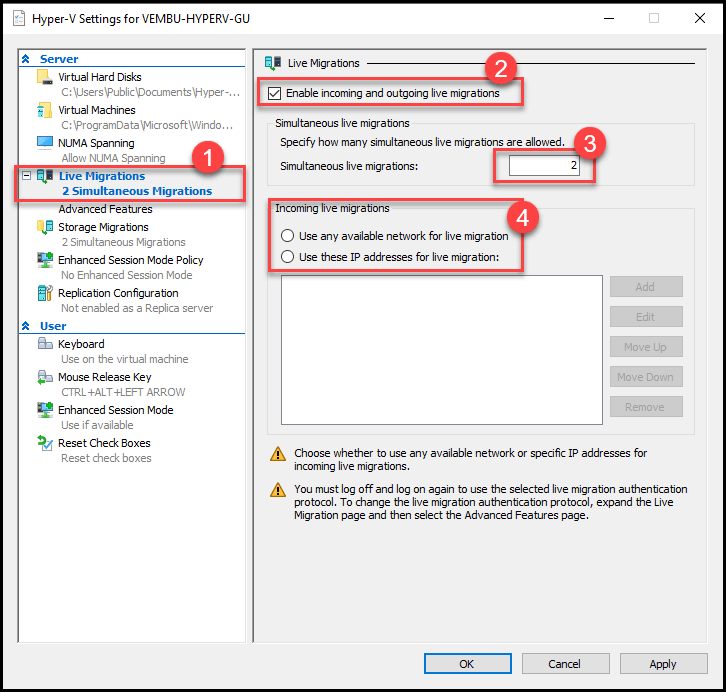Screen dimensions: 726x692
Task: Close the Hyper-V Settings window
Action: pyautogui.click(x=700, y=19)
